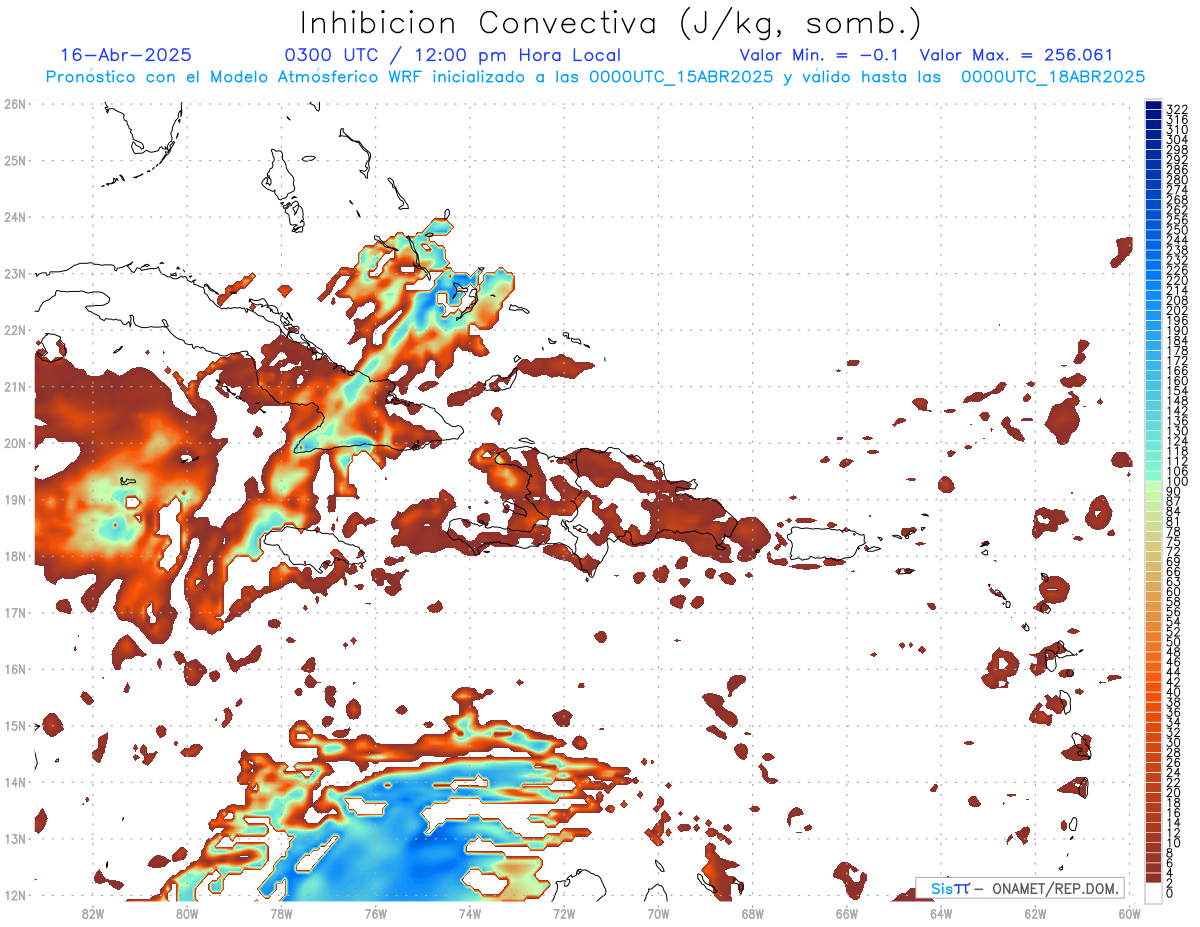Click the 72W longitude label
Viewport: 1200px width, 927px height.
564,913
